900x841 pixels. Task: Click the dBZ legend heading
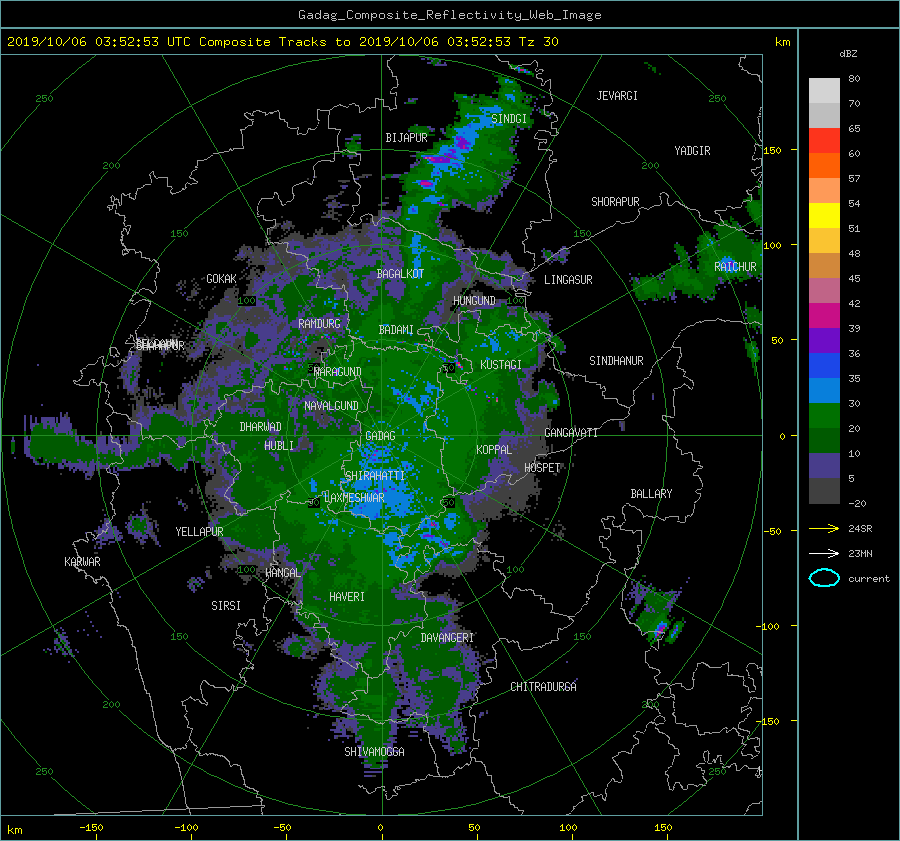click(848, 54)
